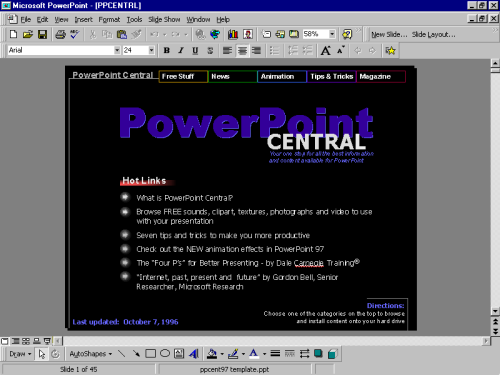Open the Line Color dropdown arrow
The height and width of the screenshot is (375, 500).
pos(243,354)
